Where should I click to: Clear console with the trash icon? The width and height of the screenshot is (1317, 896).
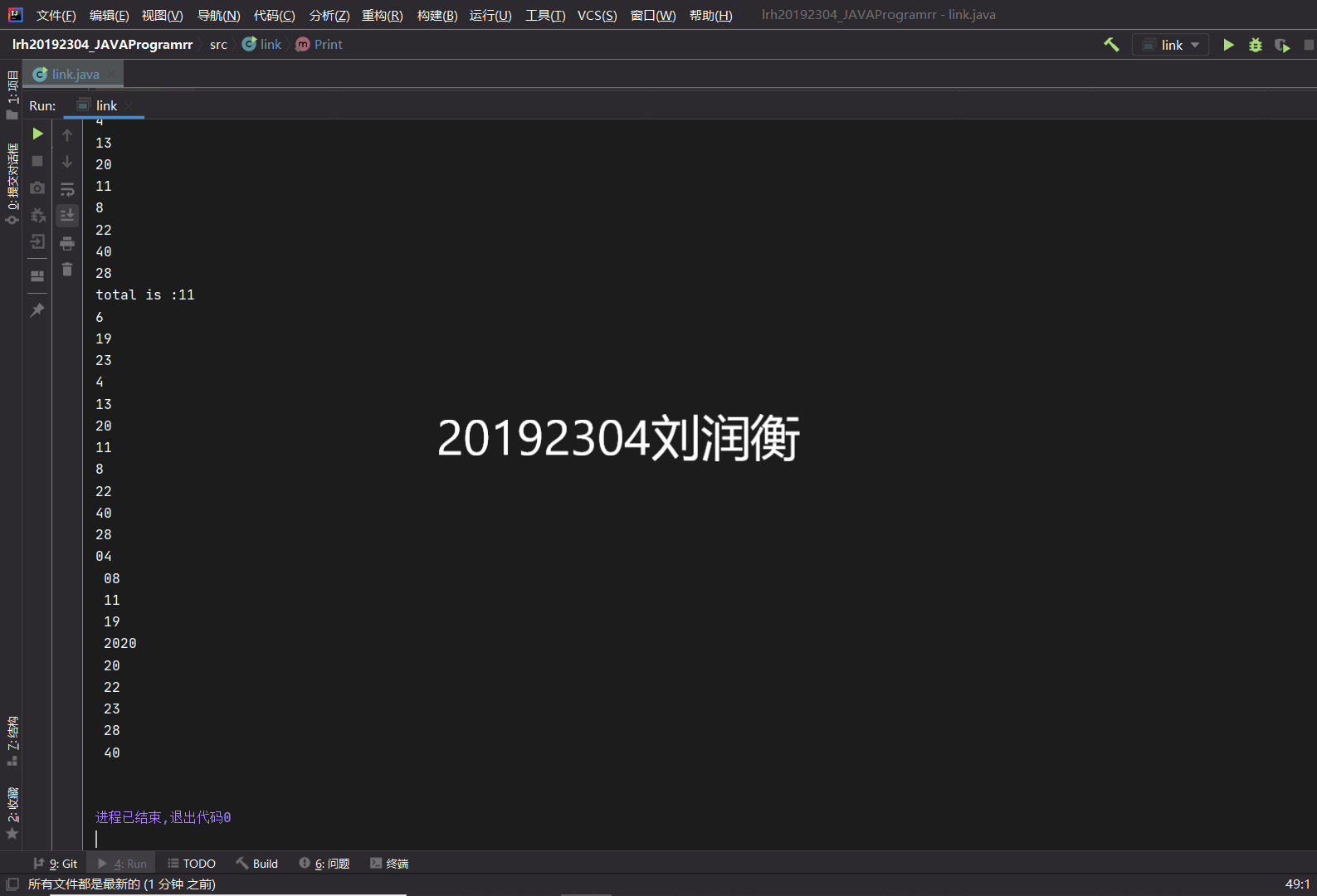click(67, 270)
